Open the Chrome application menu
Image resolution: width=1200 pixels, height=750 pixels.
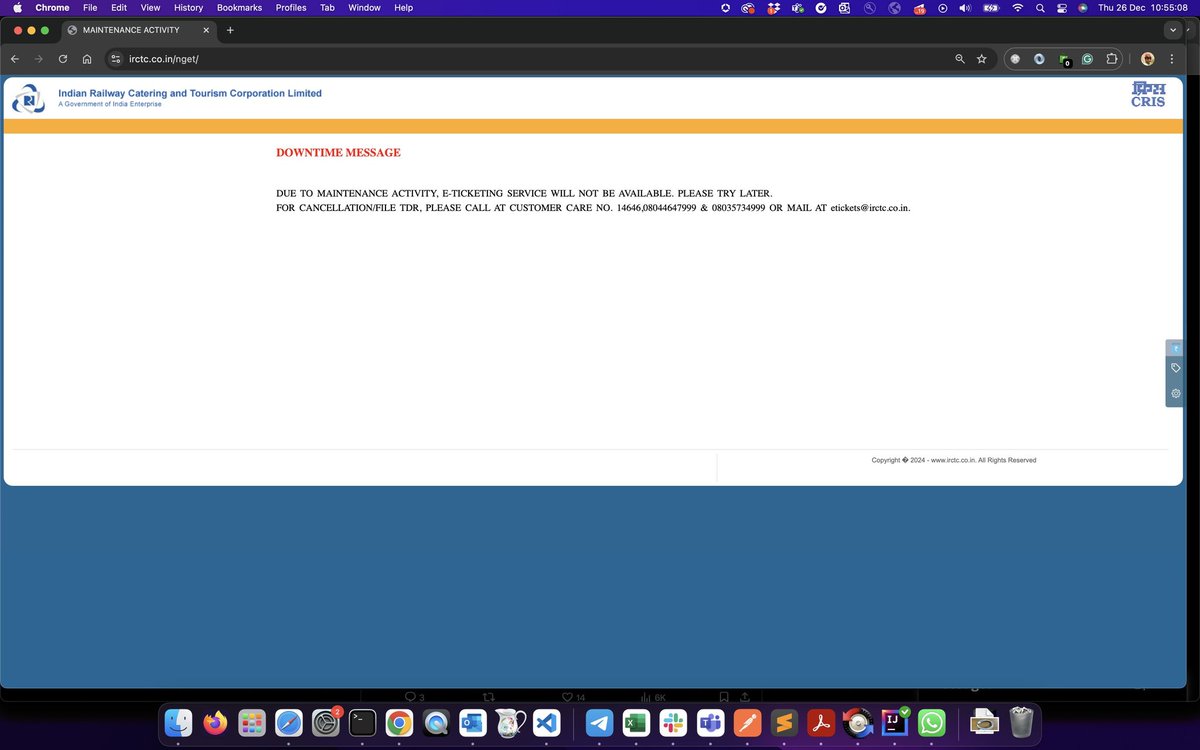click(52, 7)
